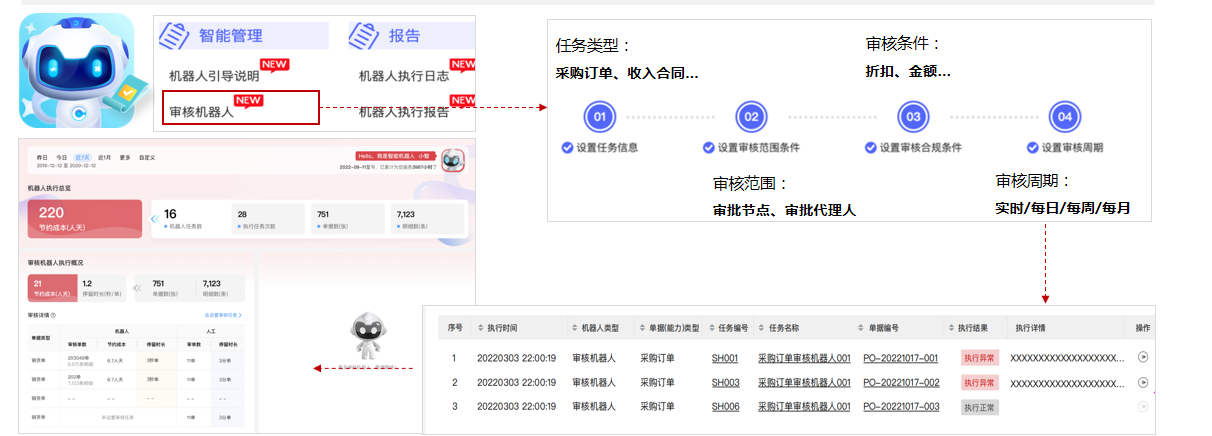Screen dimensions: 1212x436
Task: Click the 7,123 明细数(条) top stat card
Action: (427, 219)
